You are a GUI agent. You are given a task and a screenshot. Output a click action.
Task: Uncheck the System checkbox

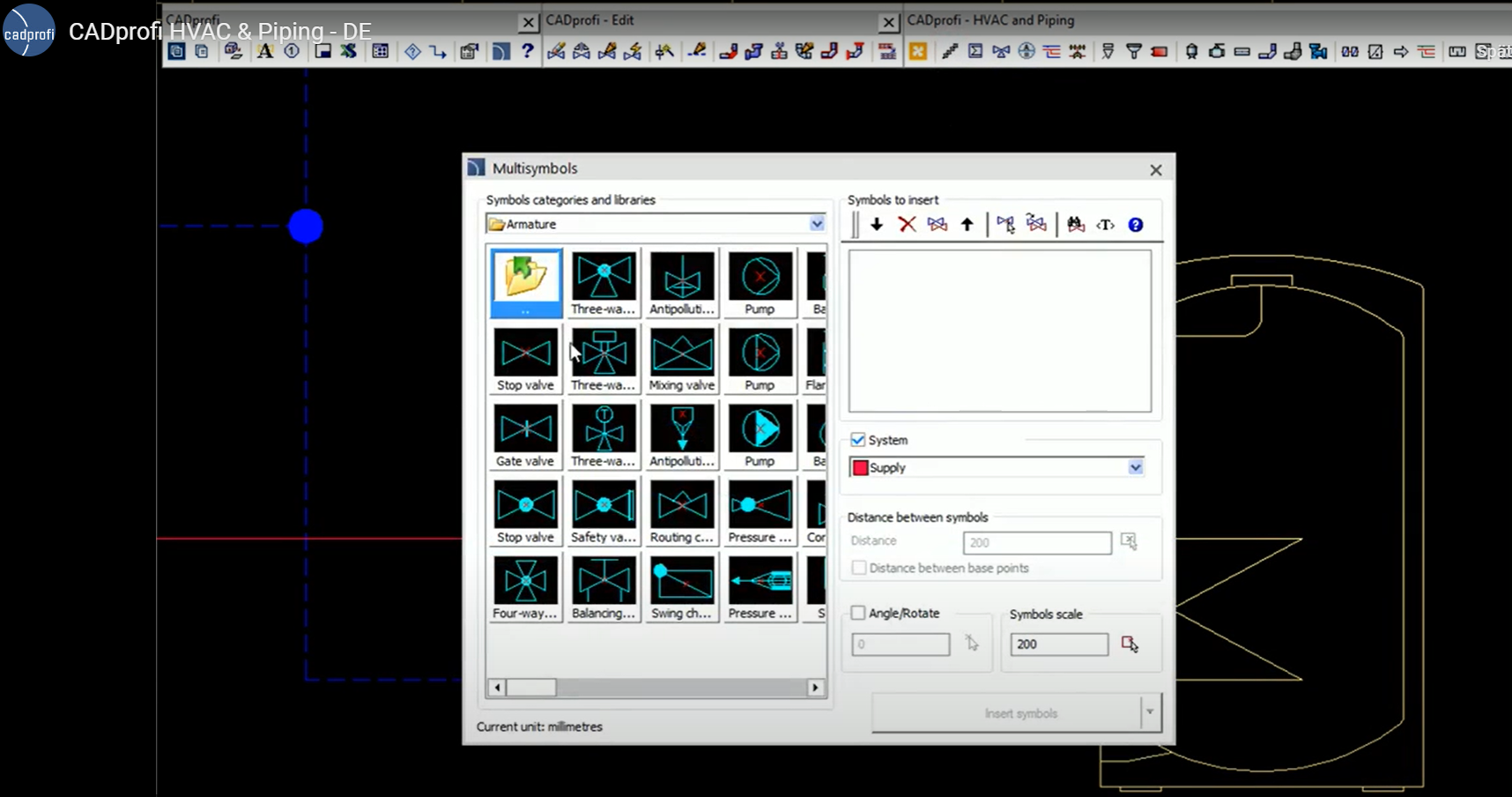pos(857,440)
